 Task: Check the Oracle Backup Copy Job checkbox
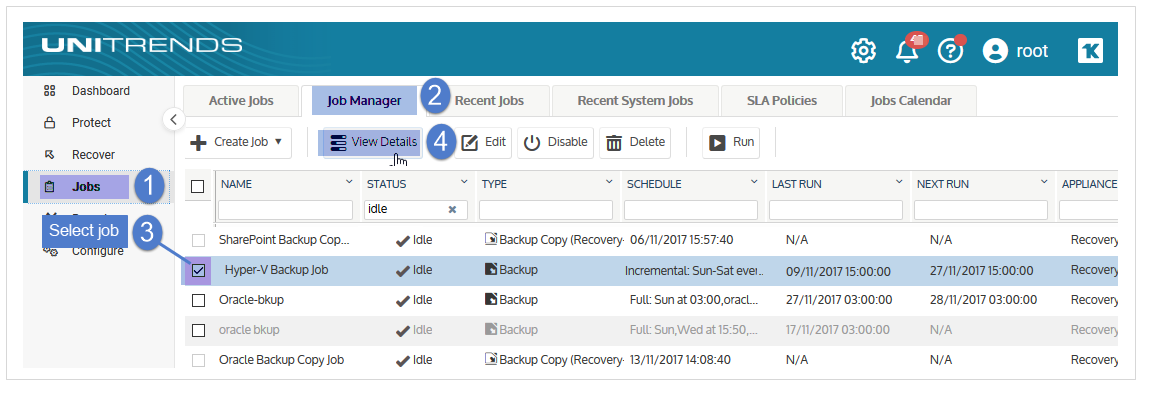198,361
